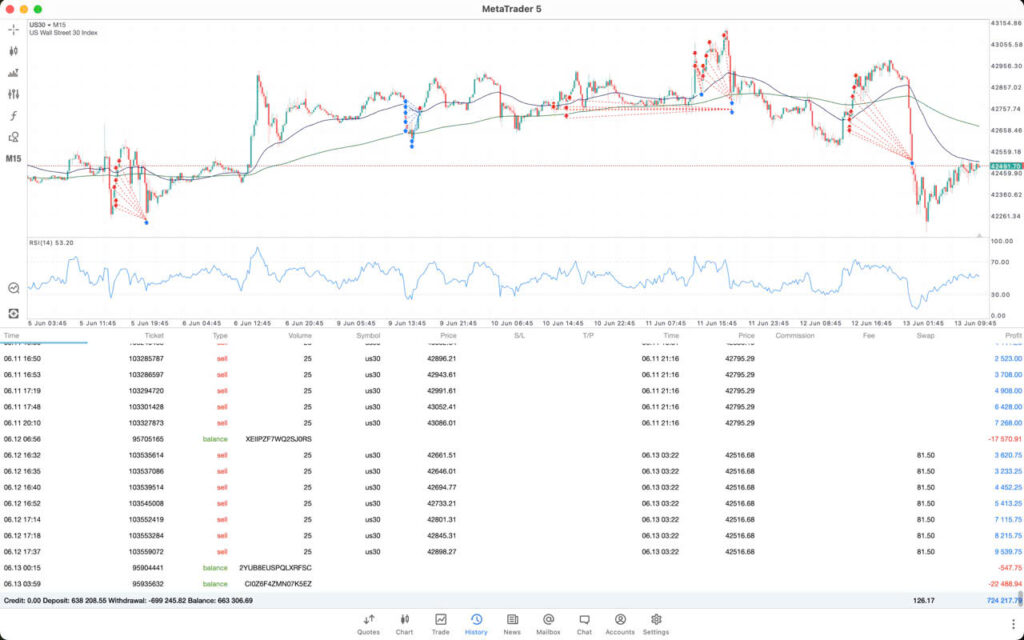Select balance entry CI0Z6F4ZMN07K5EZ
Viewport: 1024px width, 640px height.
click(x=512, y=584)
